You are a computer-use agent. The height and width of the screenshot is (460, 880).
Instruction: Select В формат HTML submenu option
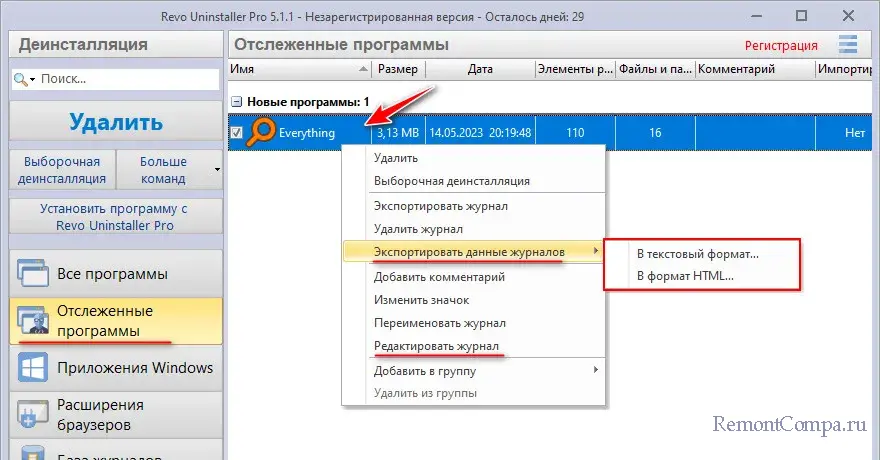coord(685,276)
